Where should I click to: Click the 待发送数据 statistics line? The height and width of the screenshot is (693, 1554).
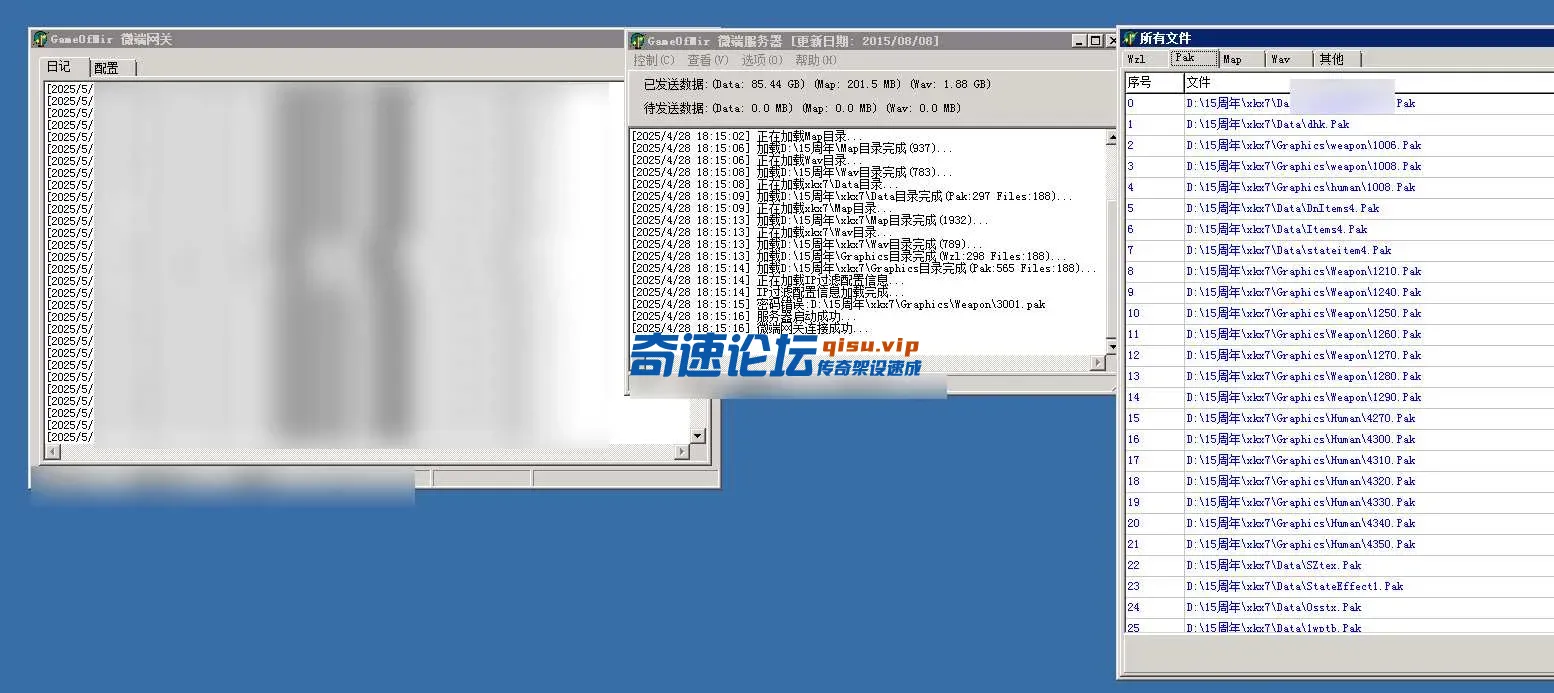point(803,108)
